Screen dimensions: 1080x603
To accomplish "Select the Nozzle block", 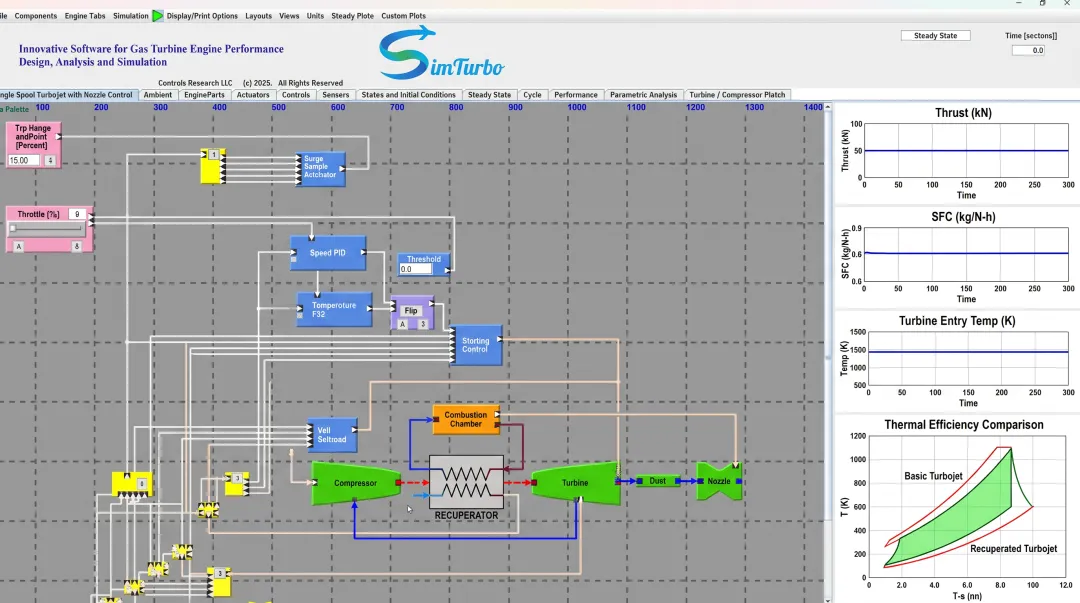I will (718, 481).
